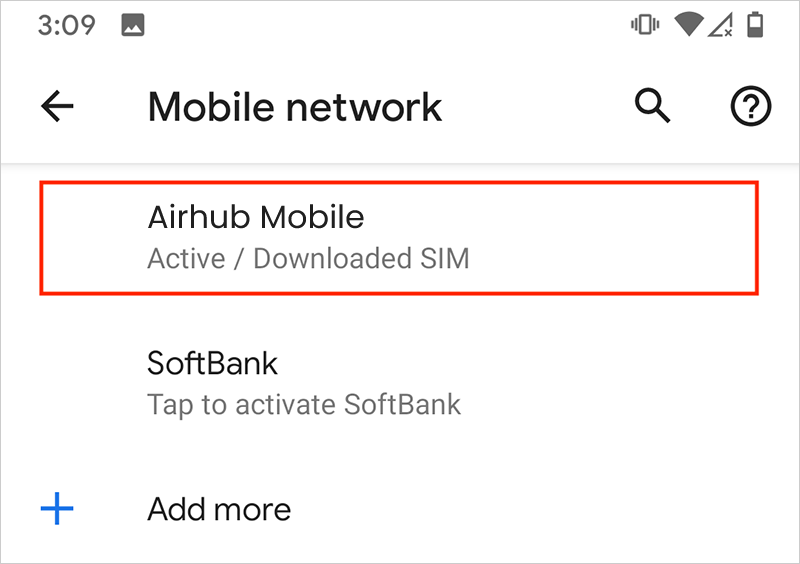The height and width of the screenshot is (564, 800).
Task: Tap the cellular signal status icon
Action: pyautogui.click(x=720, y=26)
